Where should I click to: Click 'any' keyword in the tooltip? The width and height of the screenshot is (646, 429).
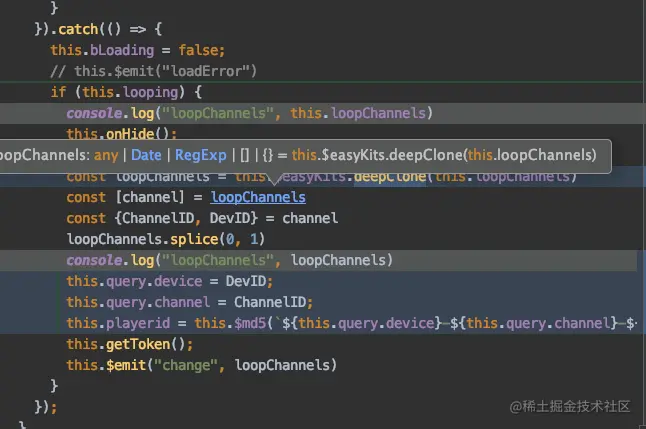click(x=106, y=155)
